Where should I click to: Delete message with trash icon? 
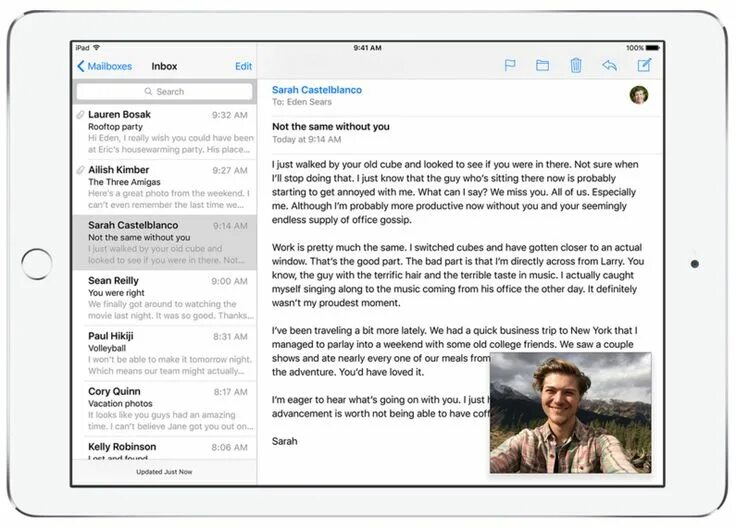pyautogui.click(x=576, y=65)
